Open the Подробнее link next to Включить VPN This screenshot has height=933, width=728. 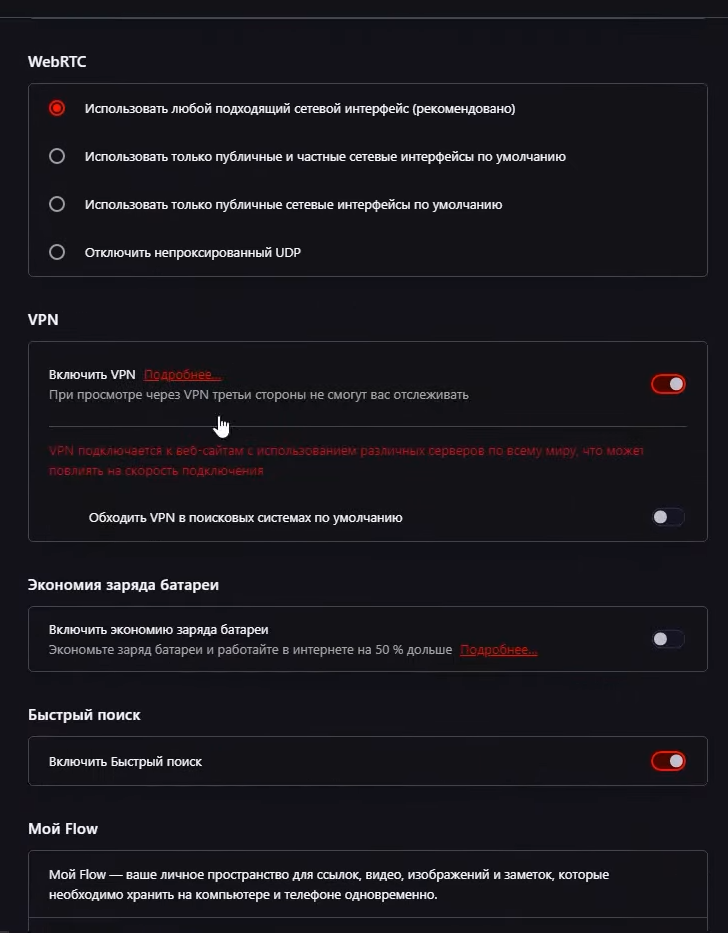(x=183, y=375)
